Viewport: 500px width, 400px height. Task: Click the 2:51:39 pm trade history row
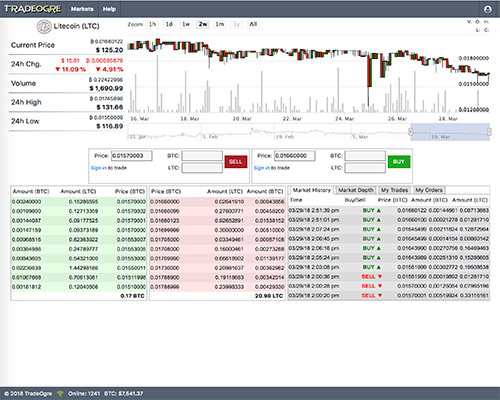(x=389, y=210)
